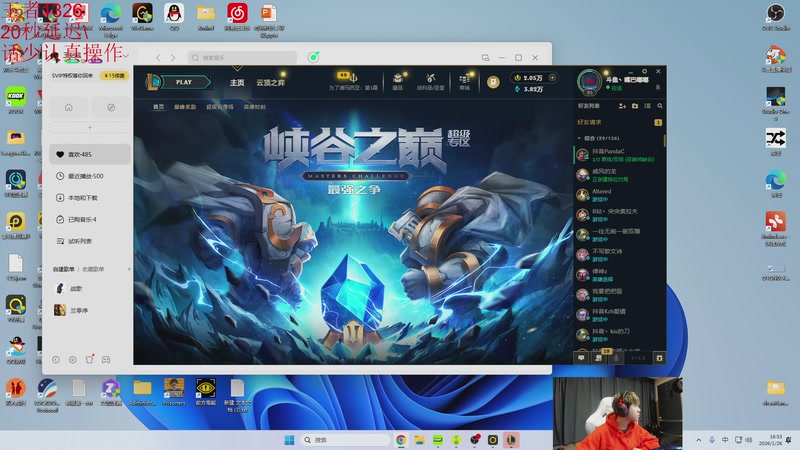Click the dashed plus add button in sidebar
The height and width of the screenshot is (450, 800).
[90, 128]
